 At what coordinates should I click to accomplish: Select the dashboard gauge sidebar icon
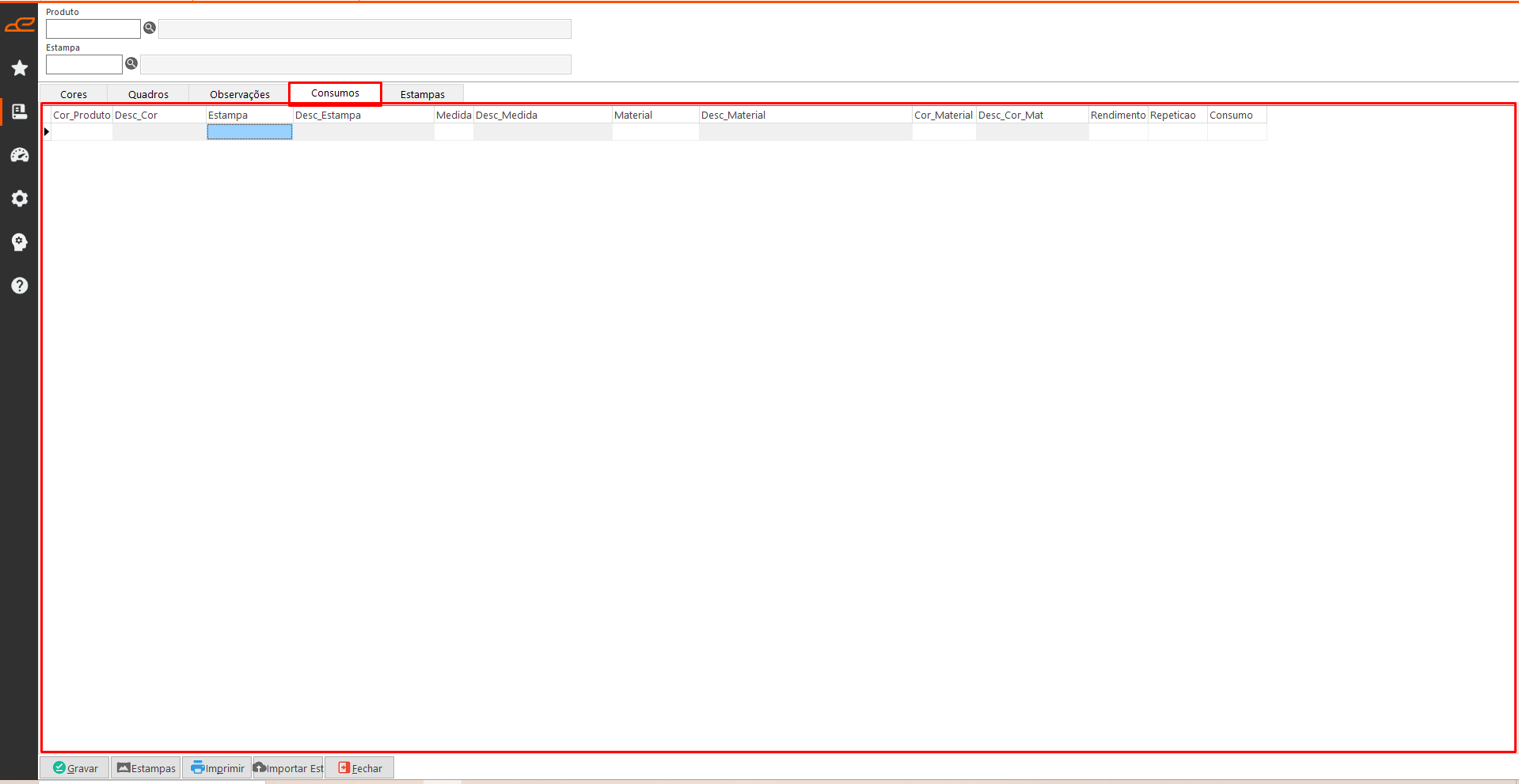20,155
